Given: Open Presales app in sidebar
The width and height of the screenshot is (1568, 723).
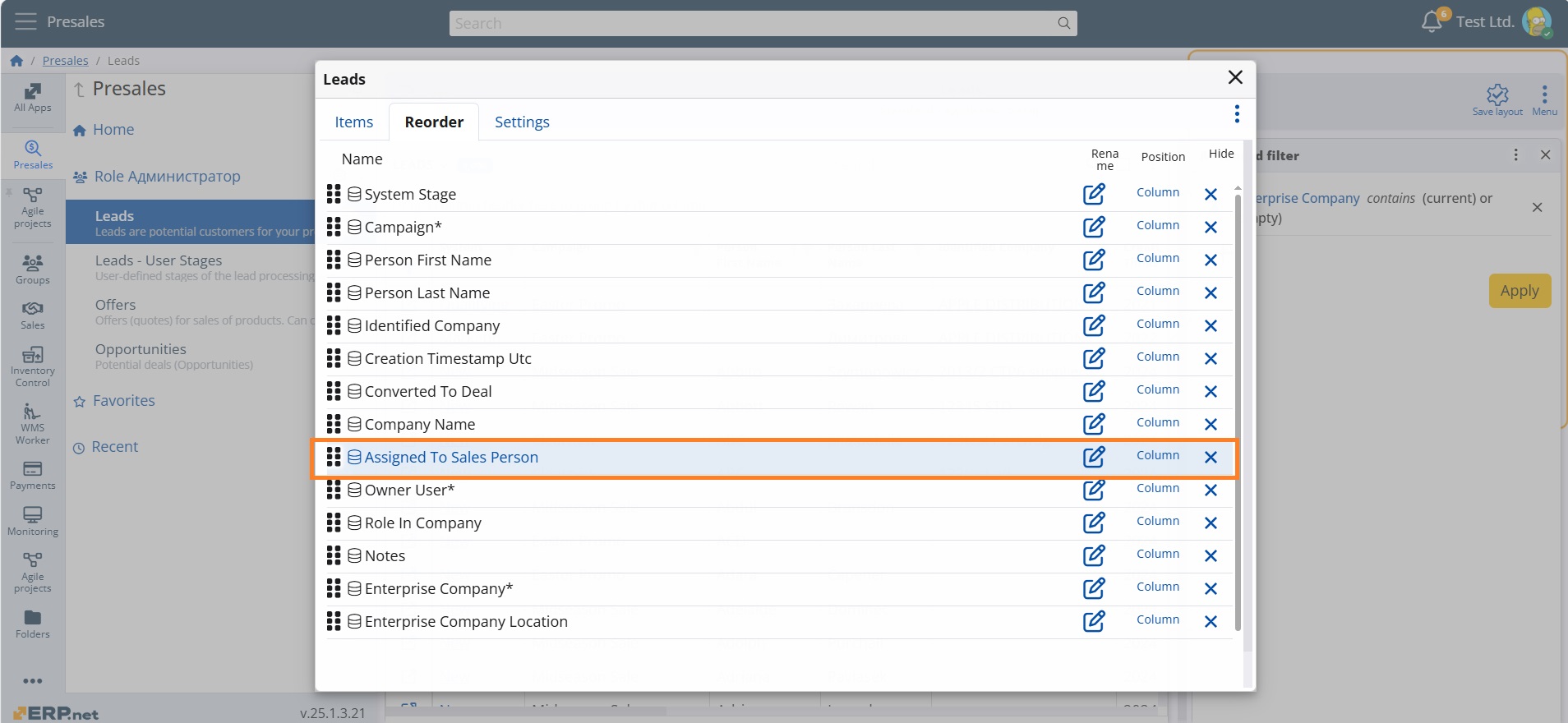Looking at the screenshot, I should [x=33, y=155].
